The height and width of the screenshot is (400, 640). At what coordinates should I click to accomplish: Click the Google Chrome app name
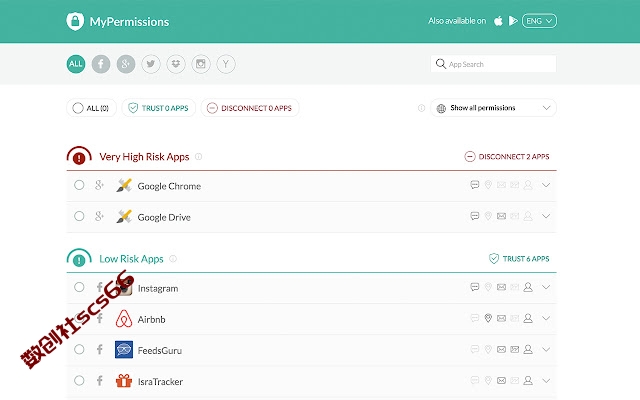(169, 186)
